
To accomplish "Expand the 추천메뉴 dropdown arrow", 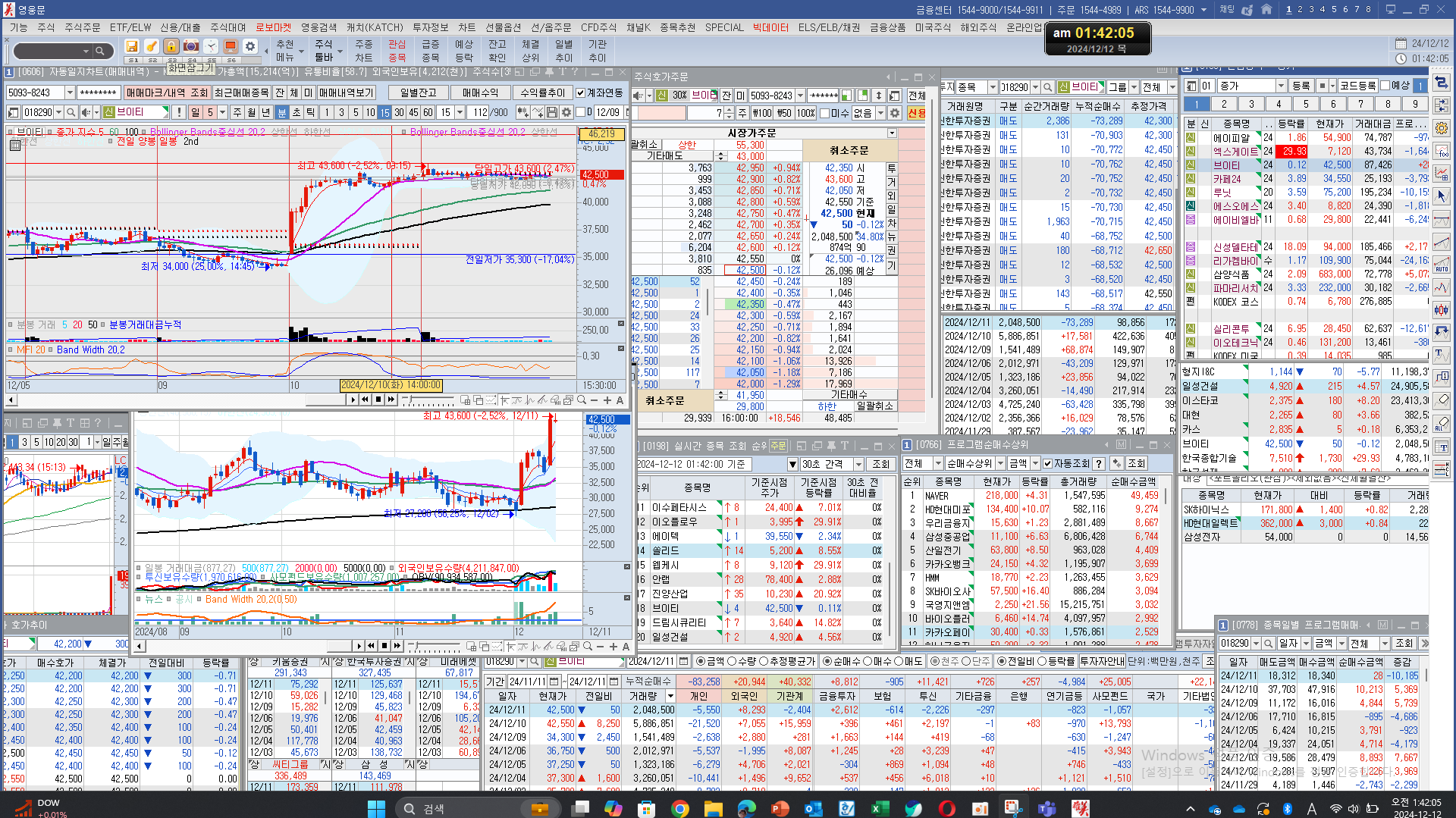I will coord(302,52).
